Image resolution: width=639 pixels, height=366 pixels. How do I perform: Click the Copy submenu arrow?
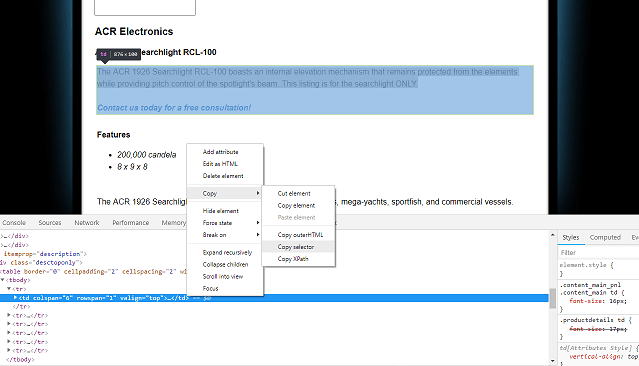[258, 193]
